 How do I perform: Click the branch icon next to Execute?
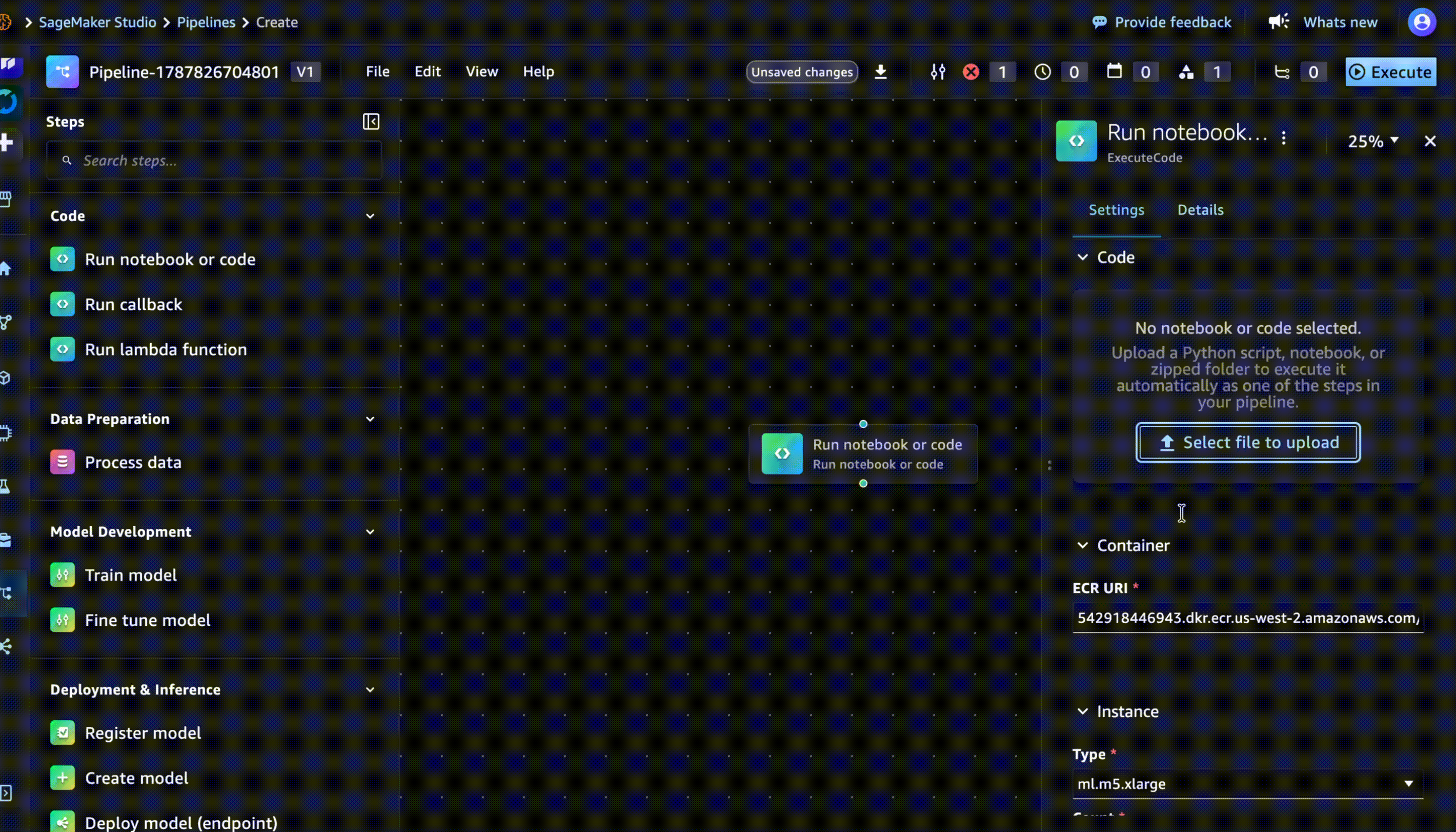pyautogui.click(x=1282, y=72)
